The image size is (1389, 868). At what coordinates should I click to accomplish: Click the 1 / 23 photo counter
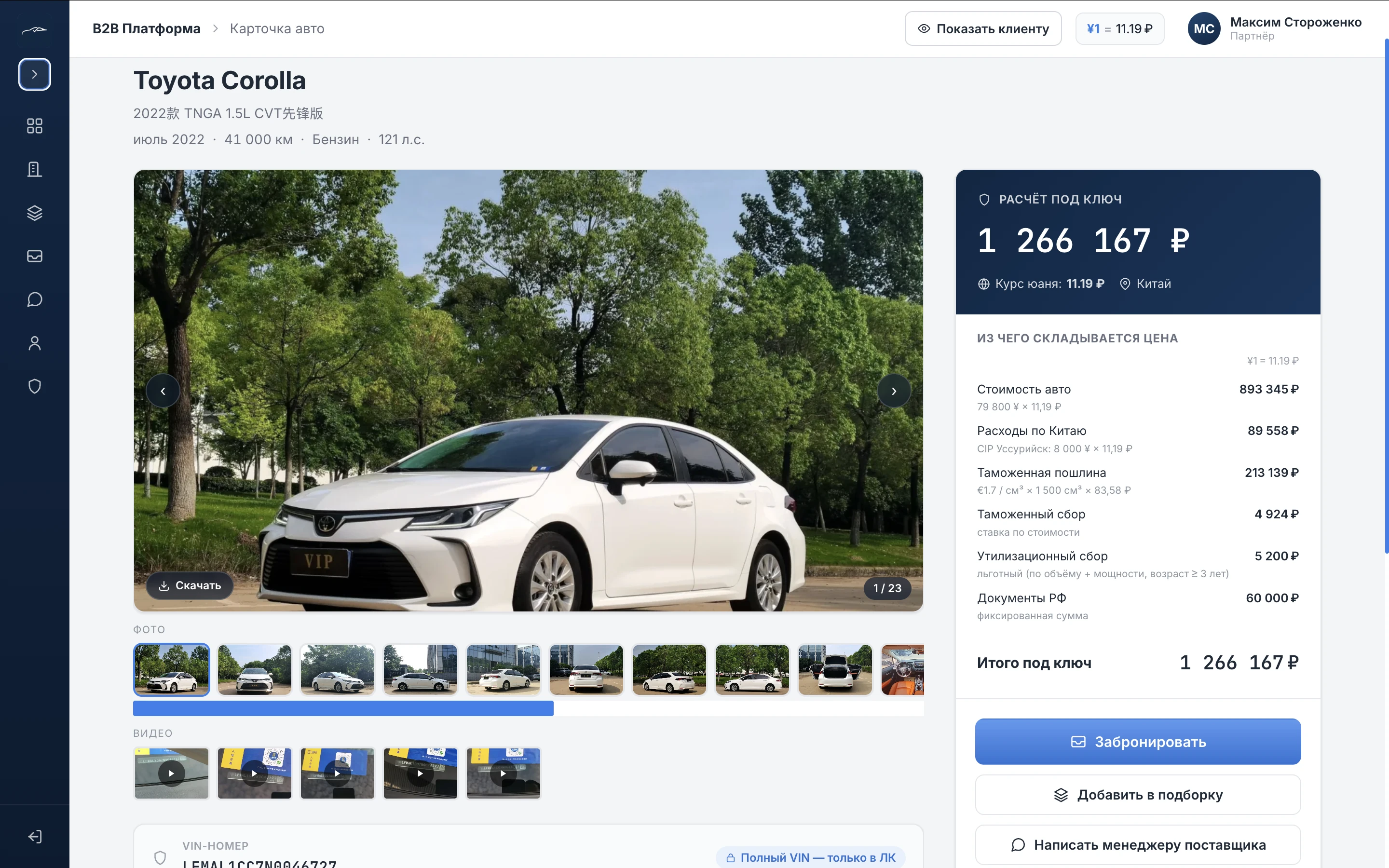pos(887,588)
